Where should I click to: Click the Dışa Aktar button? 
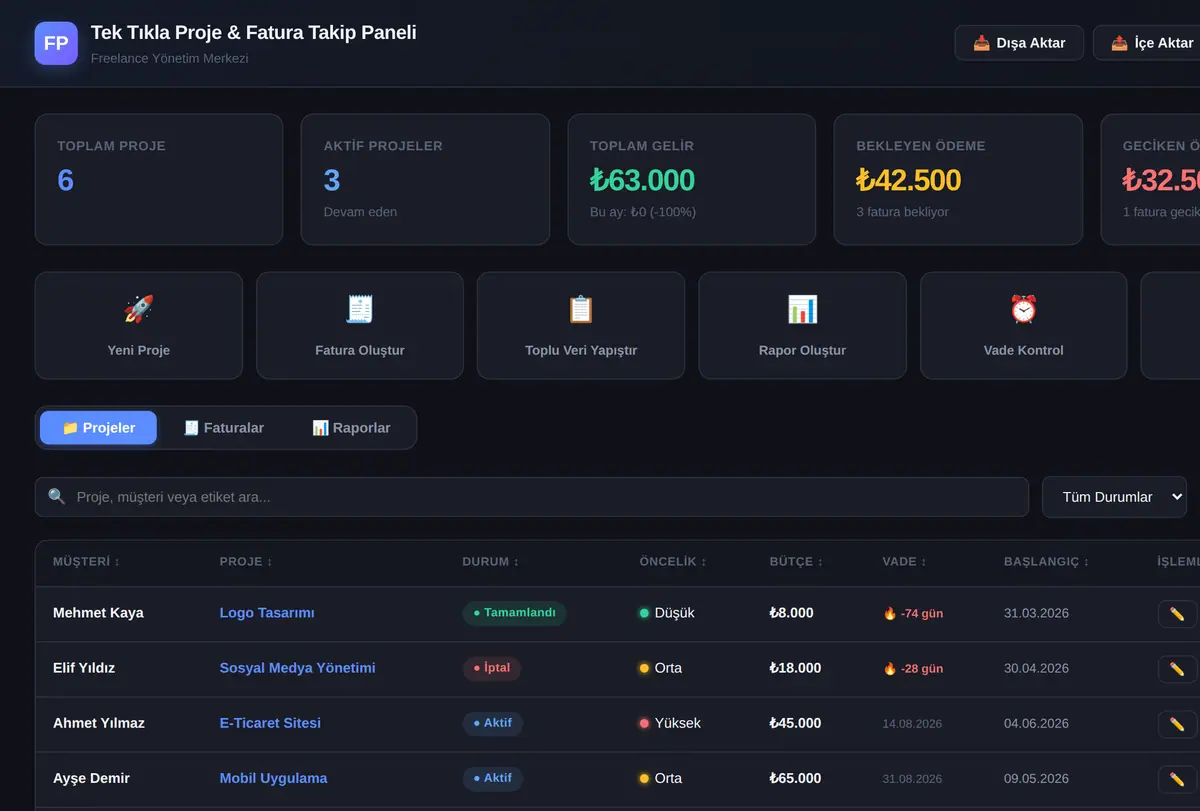1019,43
